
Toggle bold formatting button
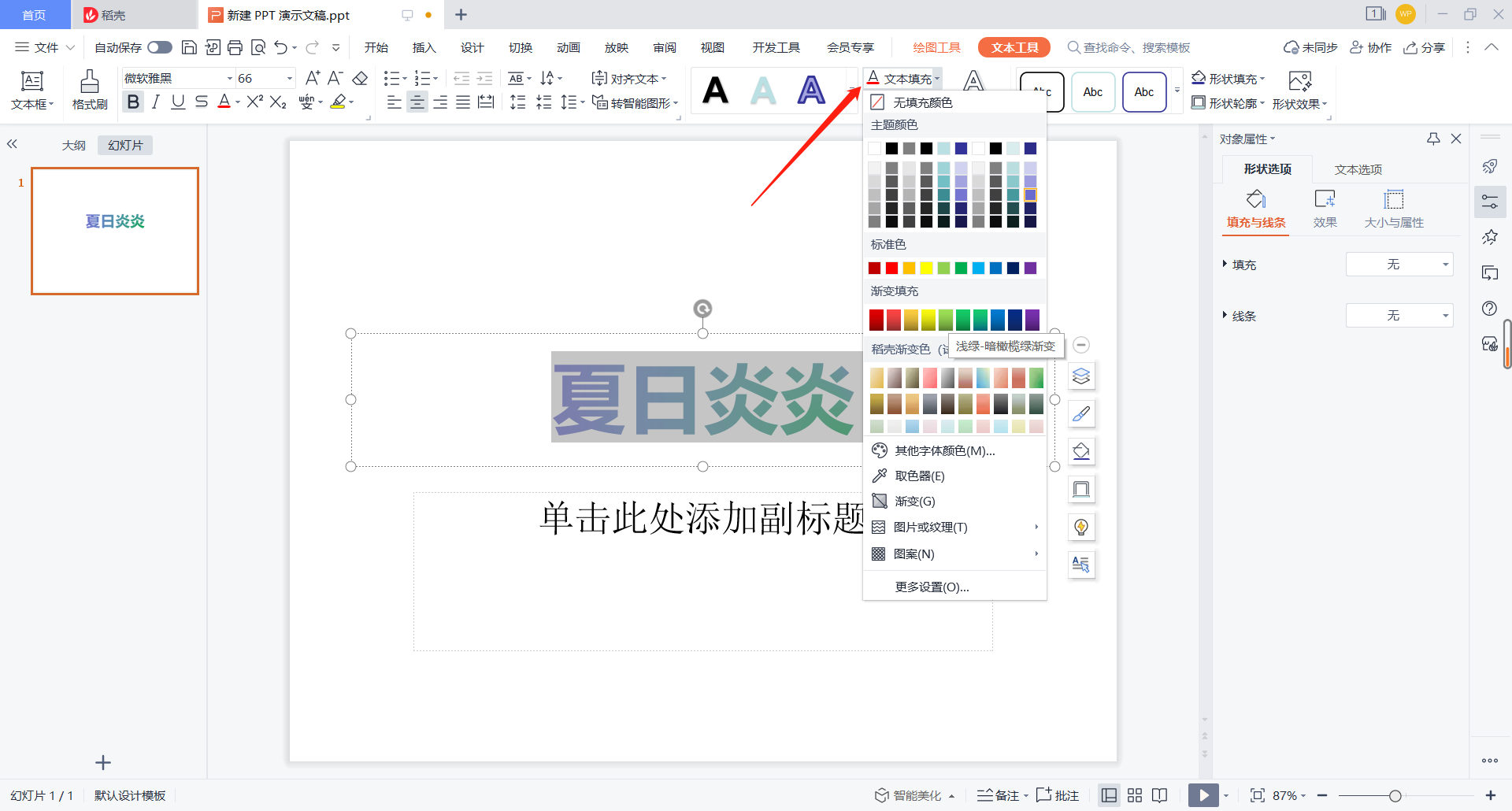coord(133,102)
